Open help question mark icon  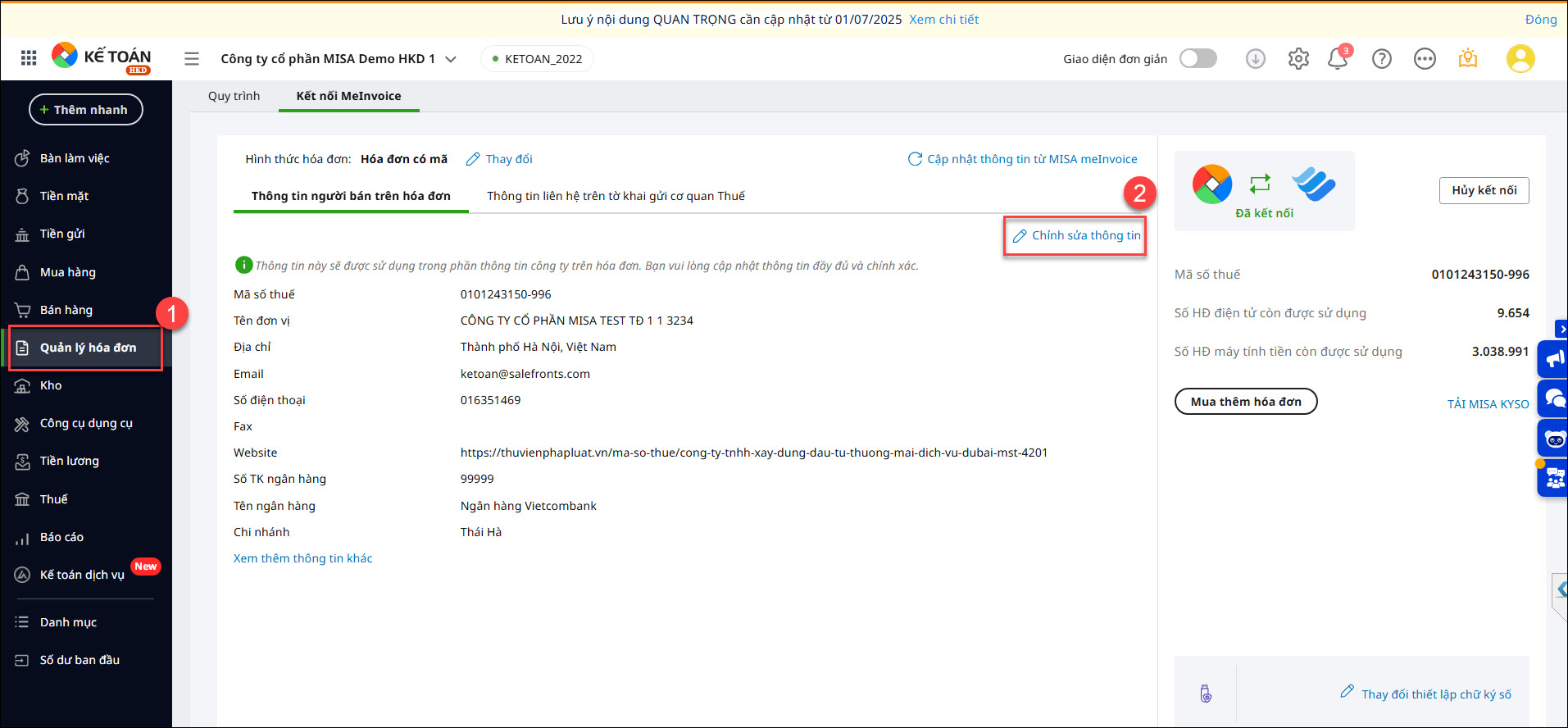coord(1382,59)
